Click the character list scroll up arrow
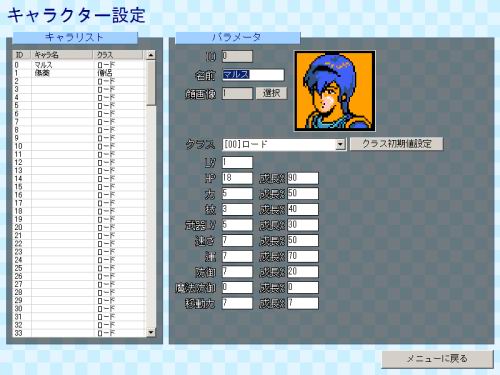The height and width of the screenshot is (375, 500). point(151,55)
